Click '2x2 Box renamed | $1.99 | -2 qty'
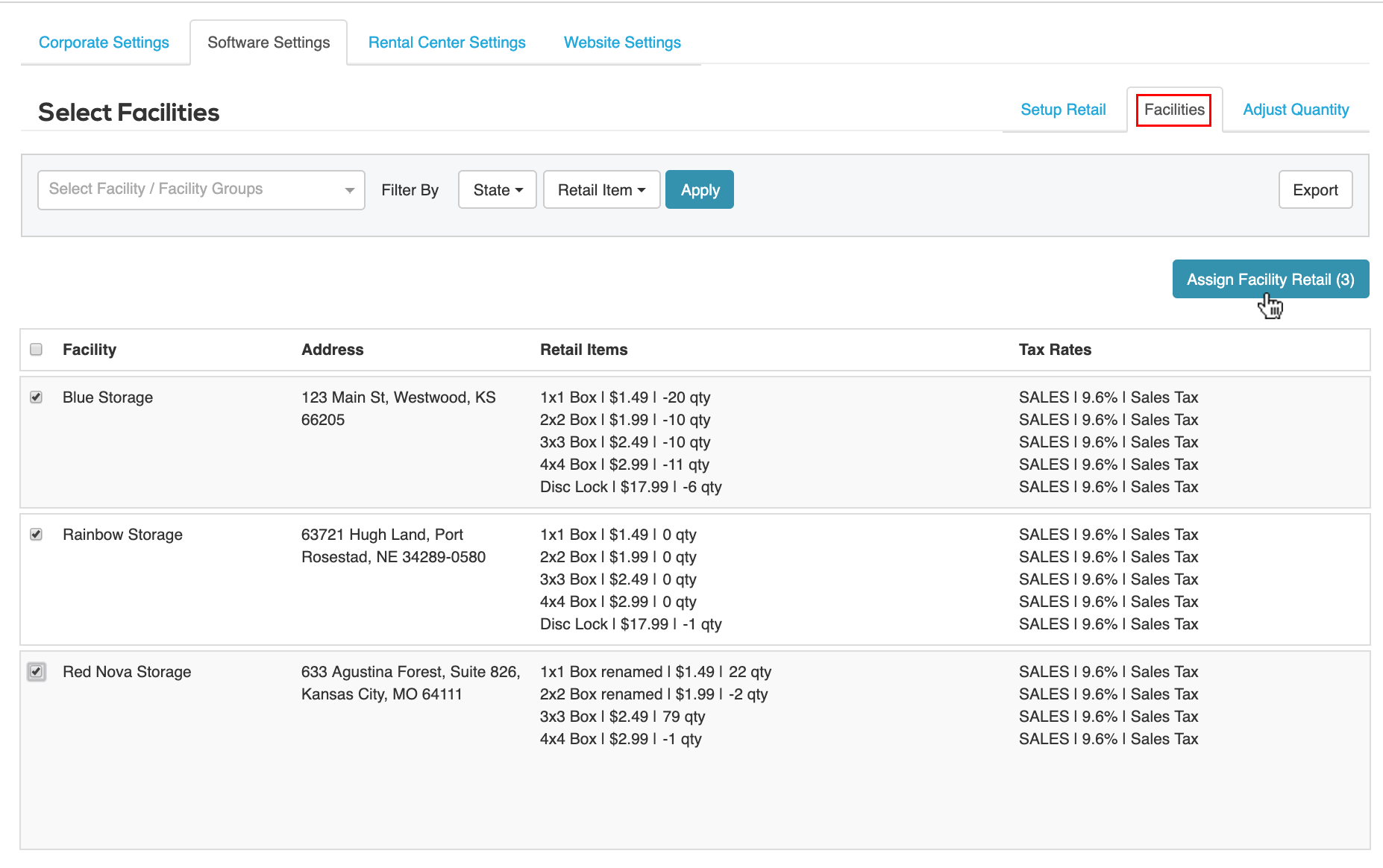Viewport: 1383px width, 868px height. pyautogui.click(x=654, y=694)
